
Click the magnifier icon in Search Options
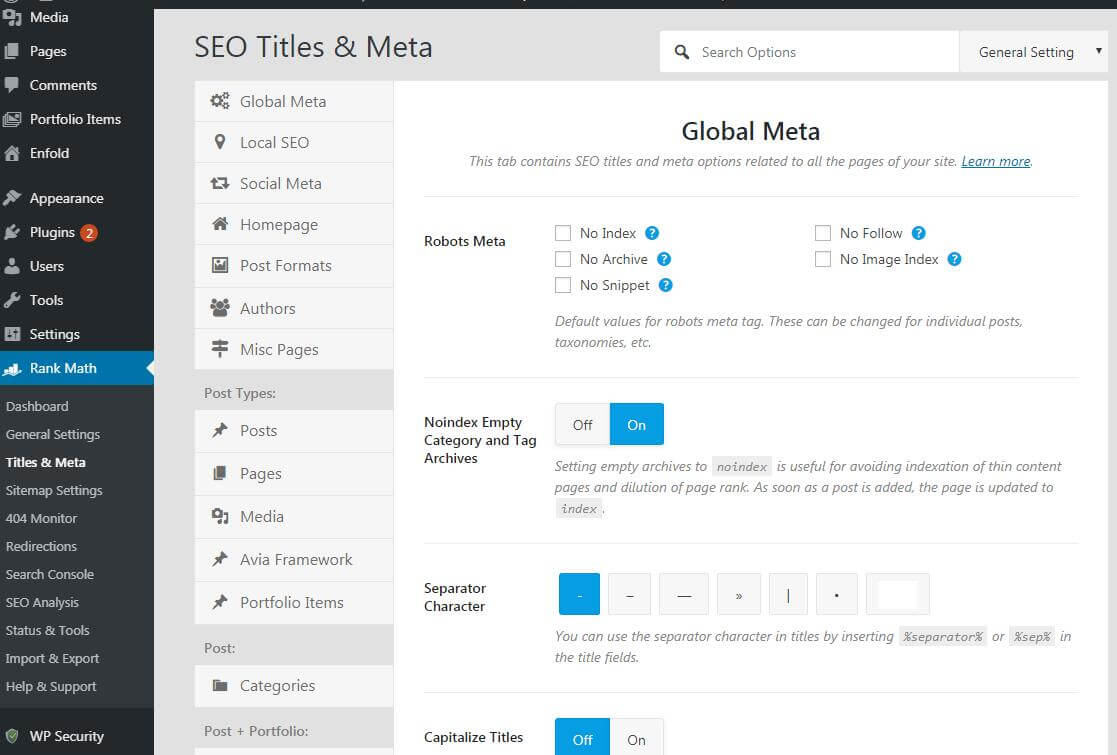pos(682,52)
